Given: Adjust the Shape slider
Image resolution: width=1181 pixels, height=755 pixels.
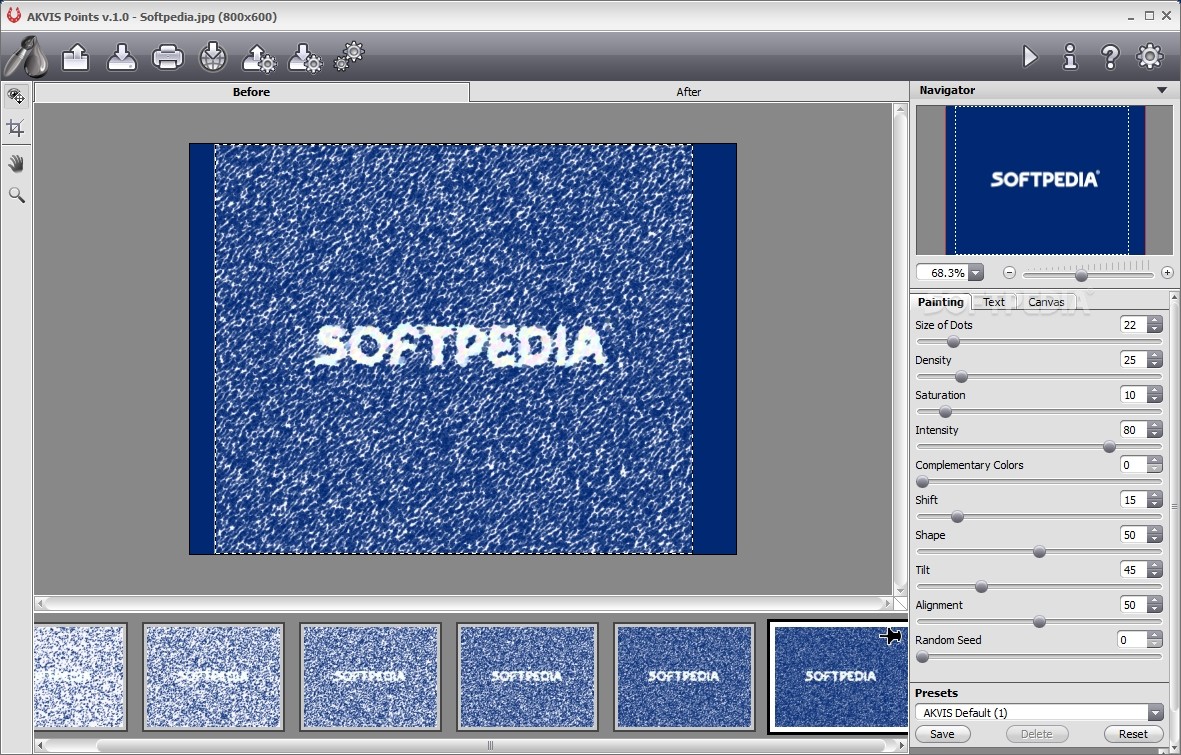Looking at the screenshot, I should tap(1039, 552).
